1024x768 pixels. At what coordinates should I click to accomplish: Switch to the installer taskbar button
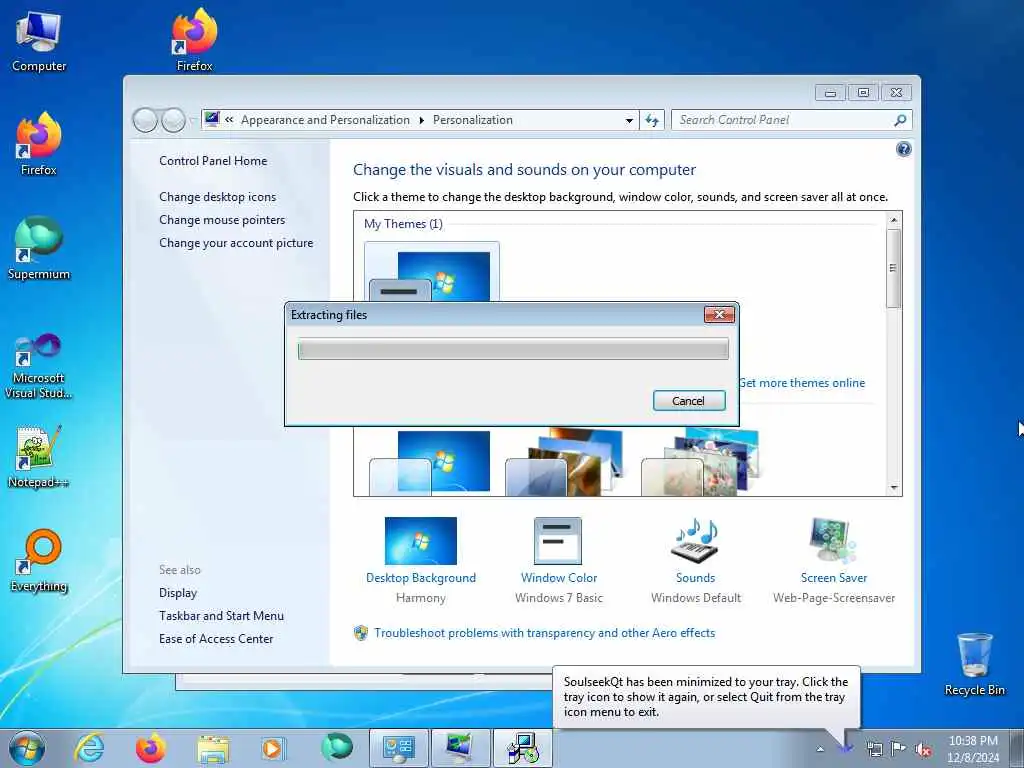click(522, 748)
